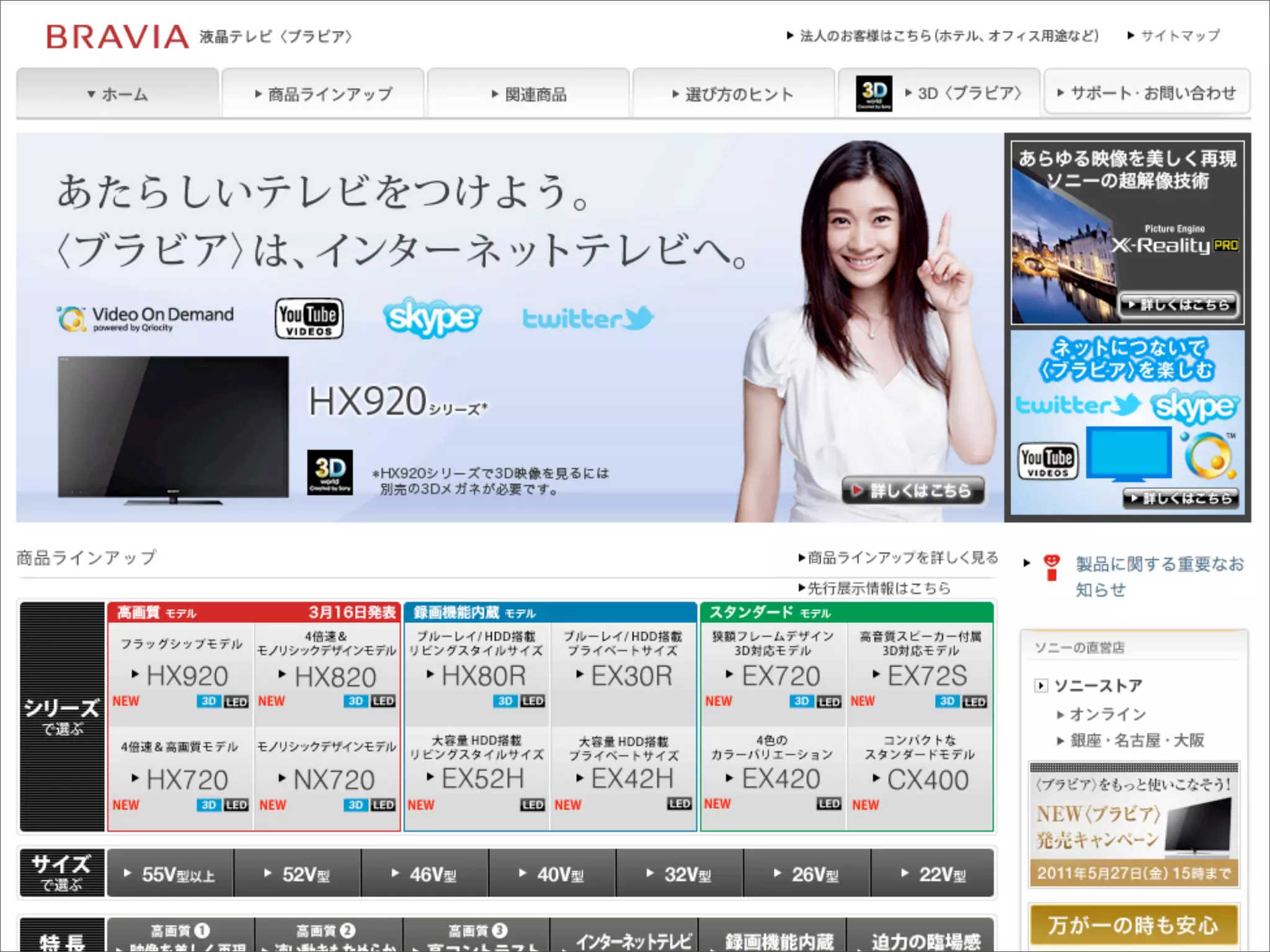Viewport: 1270px width, 952px height.
Task: Choose the 46V型 size option
Action: pos(425,875)
